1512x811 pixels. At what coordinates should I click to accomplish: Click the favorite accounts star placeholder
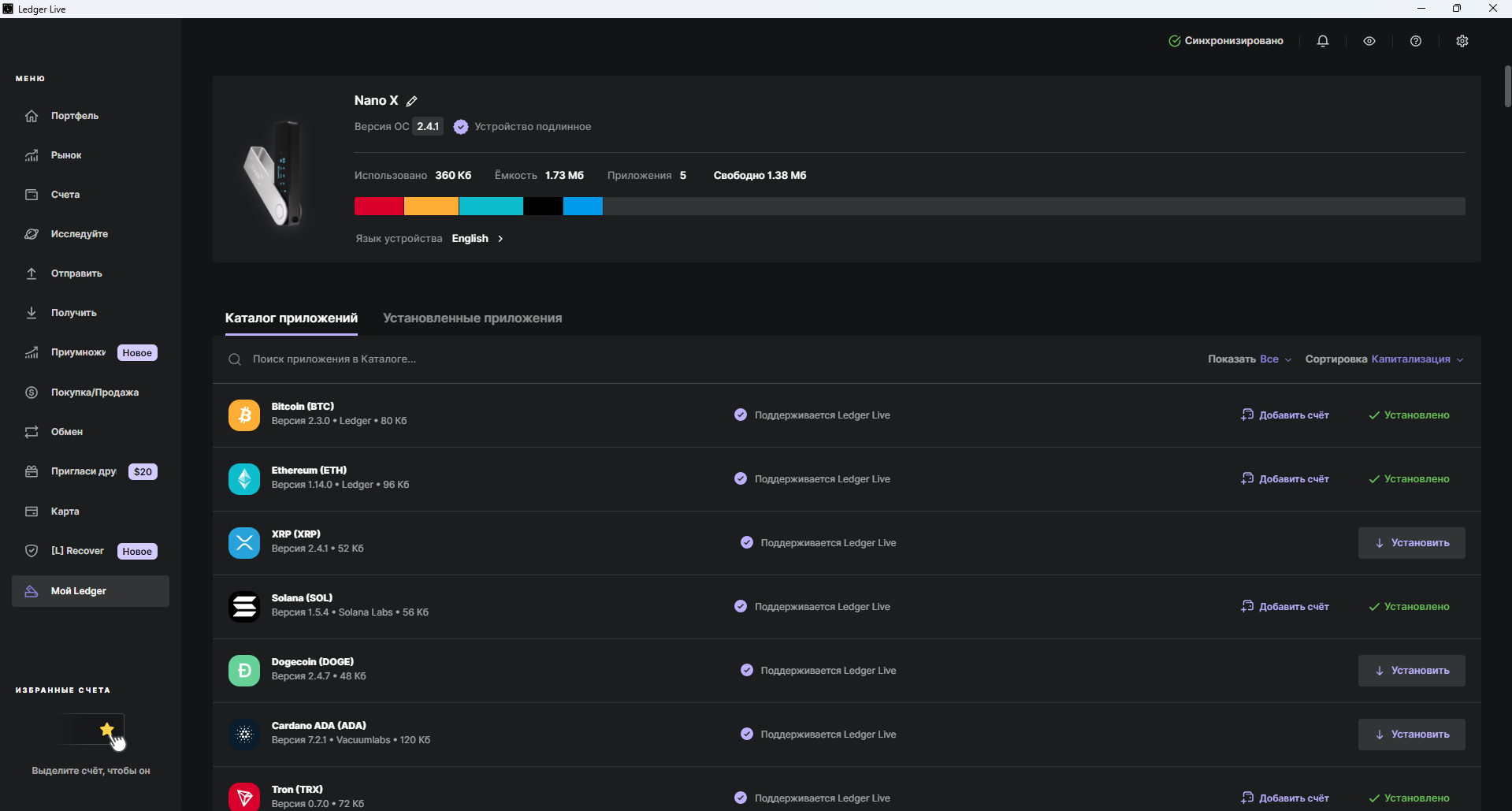(x=91, y=731)
